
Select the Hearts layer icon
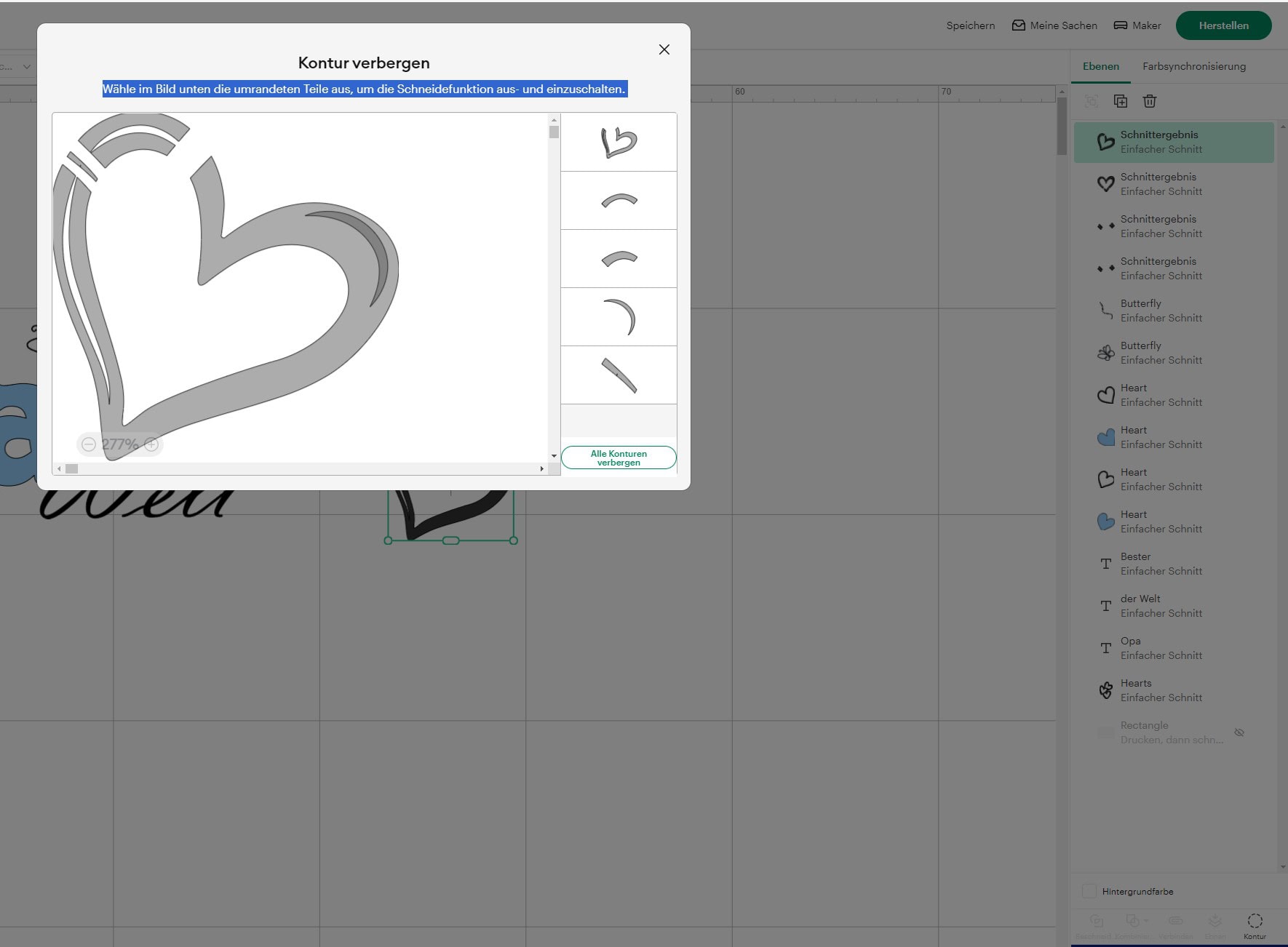[x=1105, y=690]
